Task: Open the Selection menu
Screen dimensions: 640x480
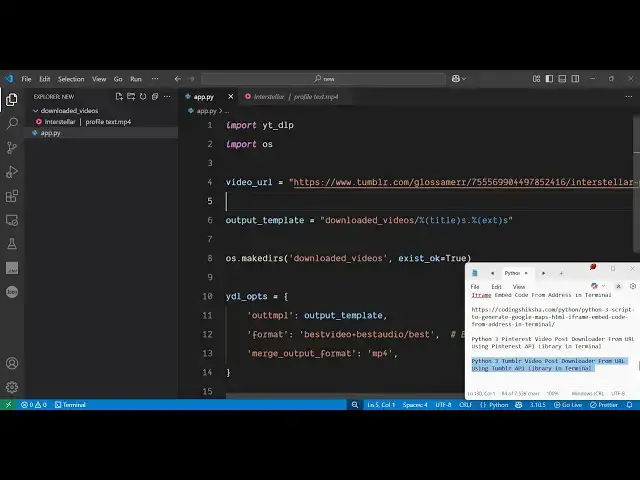Action: click(71, 79)
